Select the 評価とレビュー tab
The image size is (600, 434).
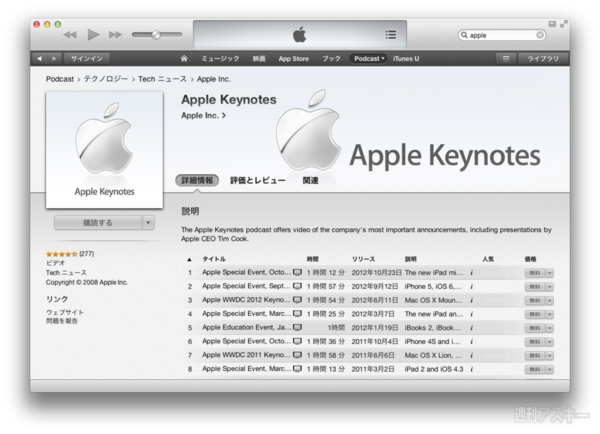tap(258, 181)
